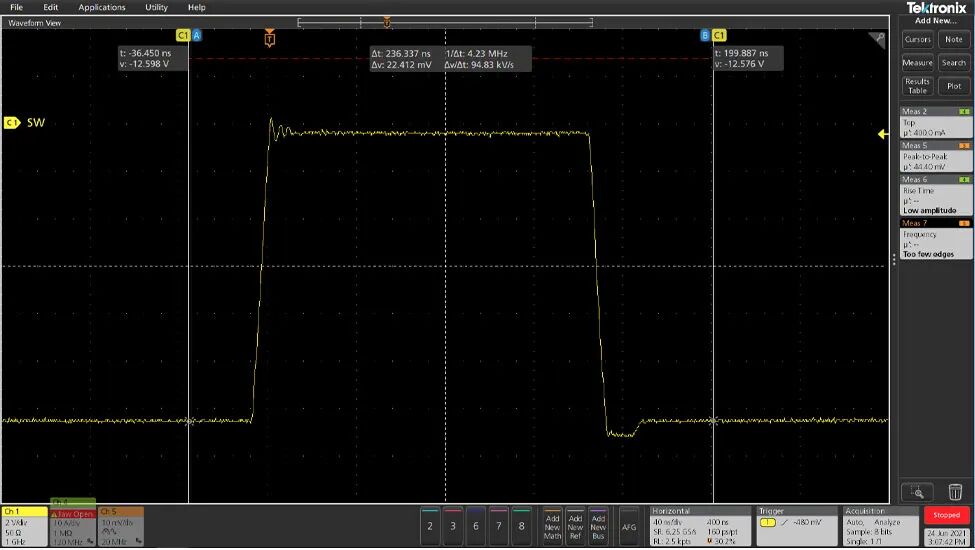Image resolution: width=975 pixels, height=550 pixels.
Task: Select the orange trigger position marker T
Action: coord(269,38)
